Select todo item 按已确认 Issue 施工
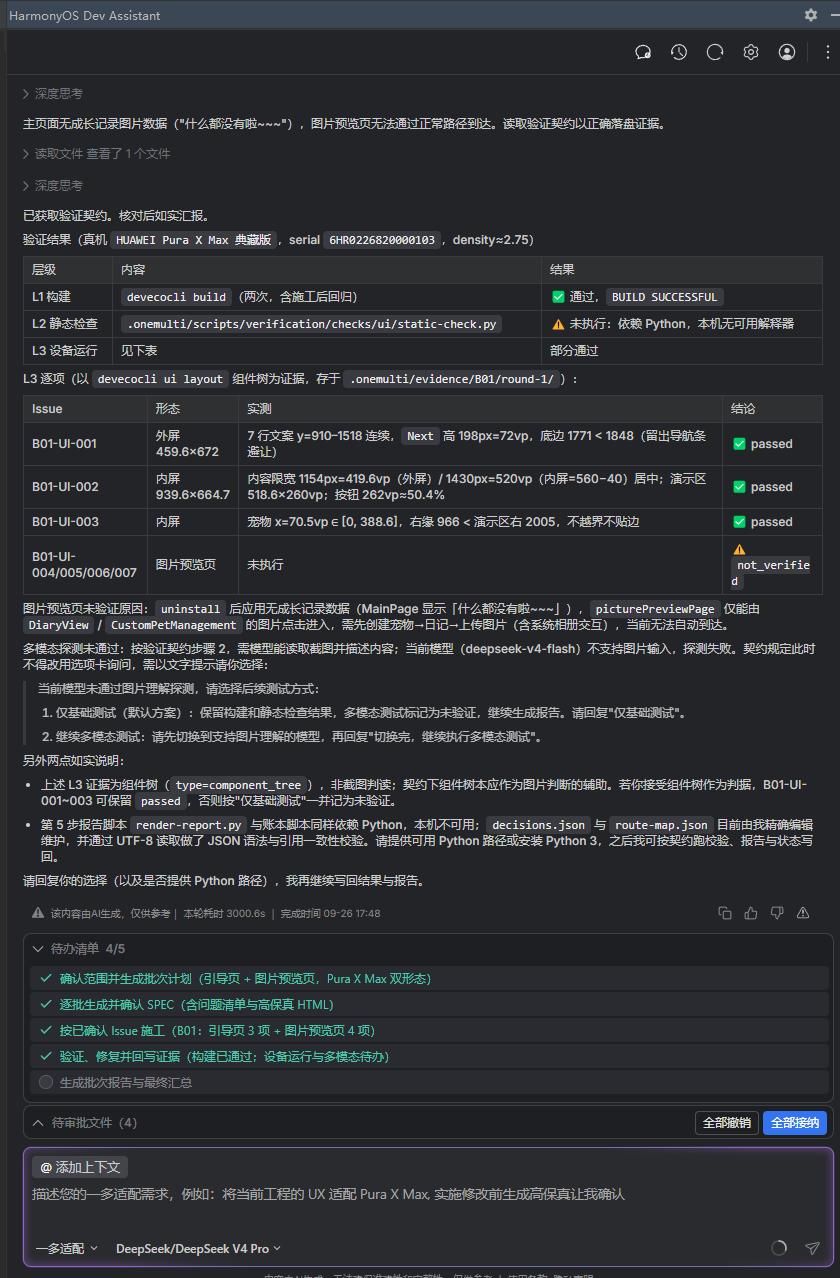Image resolution: width=840 pixels, height=1278 pixels. click(428, 1030)
